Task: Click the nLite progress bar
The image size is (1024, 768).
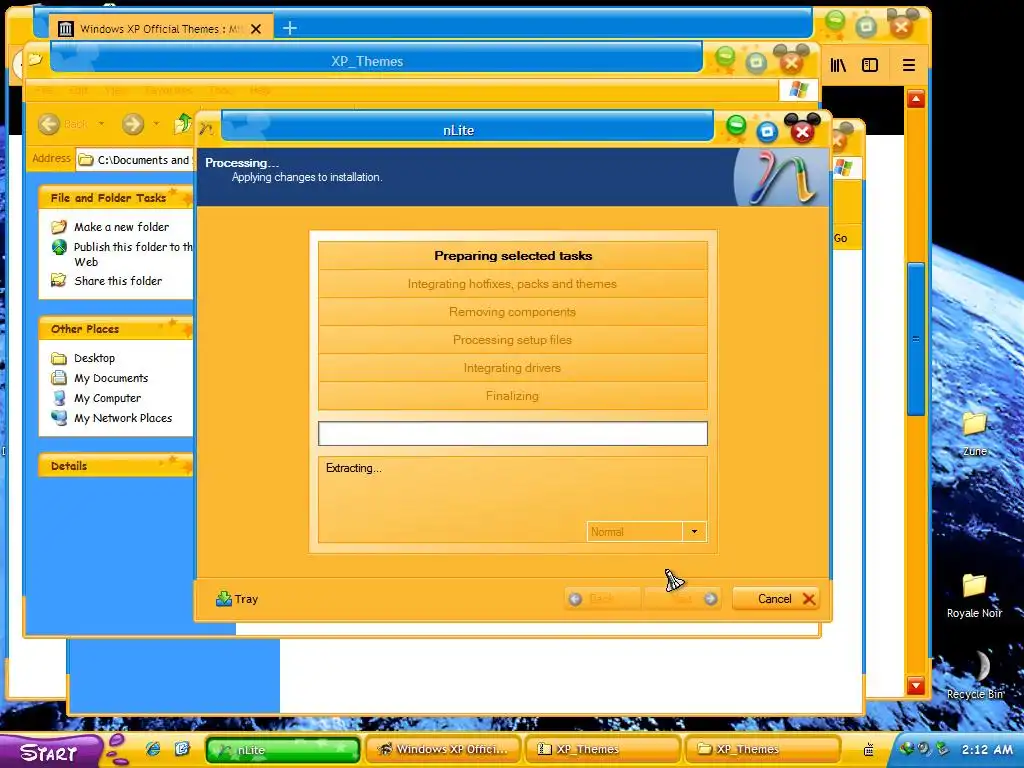Action: tap(513, 434)
